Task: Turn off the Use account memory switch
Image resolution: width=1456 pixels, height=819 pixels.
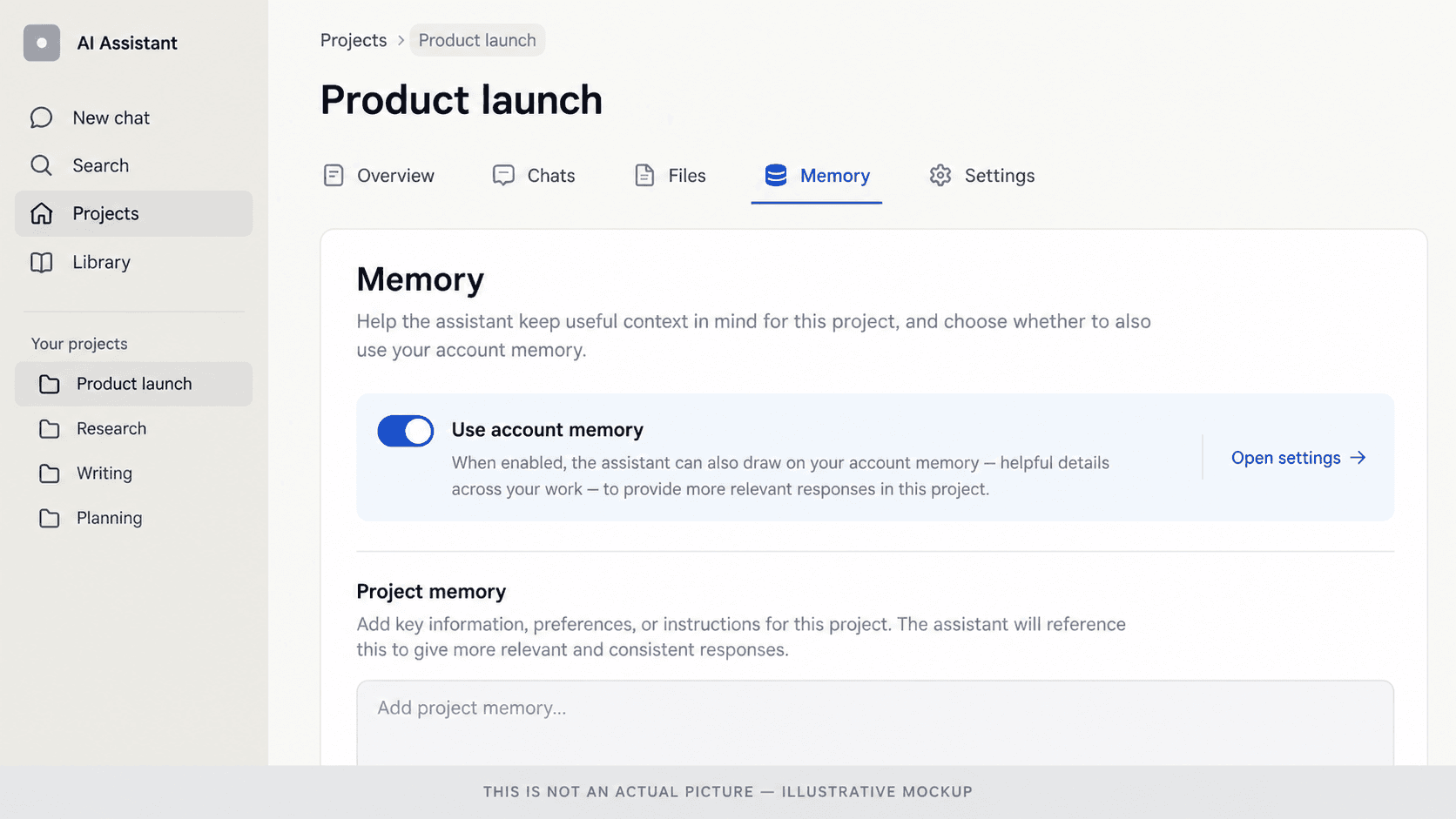Action: [x=406, y=431]
